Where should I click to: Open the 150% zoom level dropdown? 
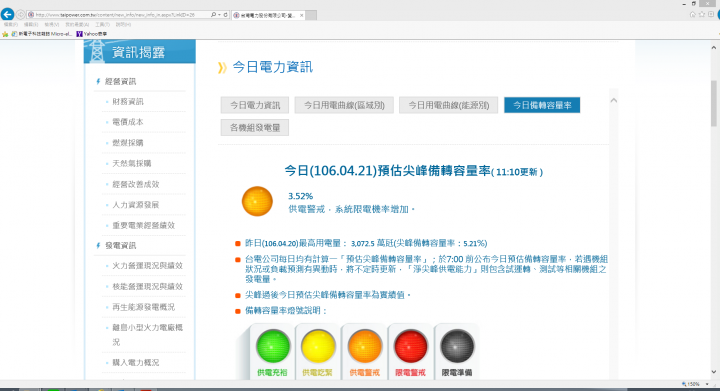pos(707,384)
